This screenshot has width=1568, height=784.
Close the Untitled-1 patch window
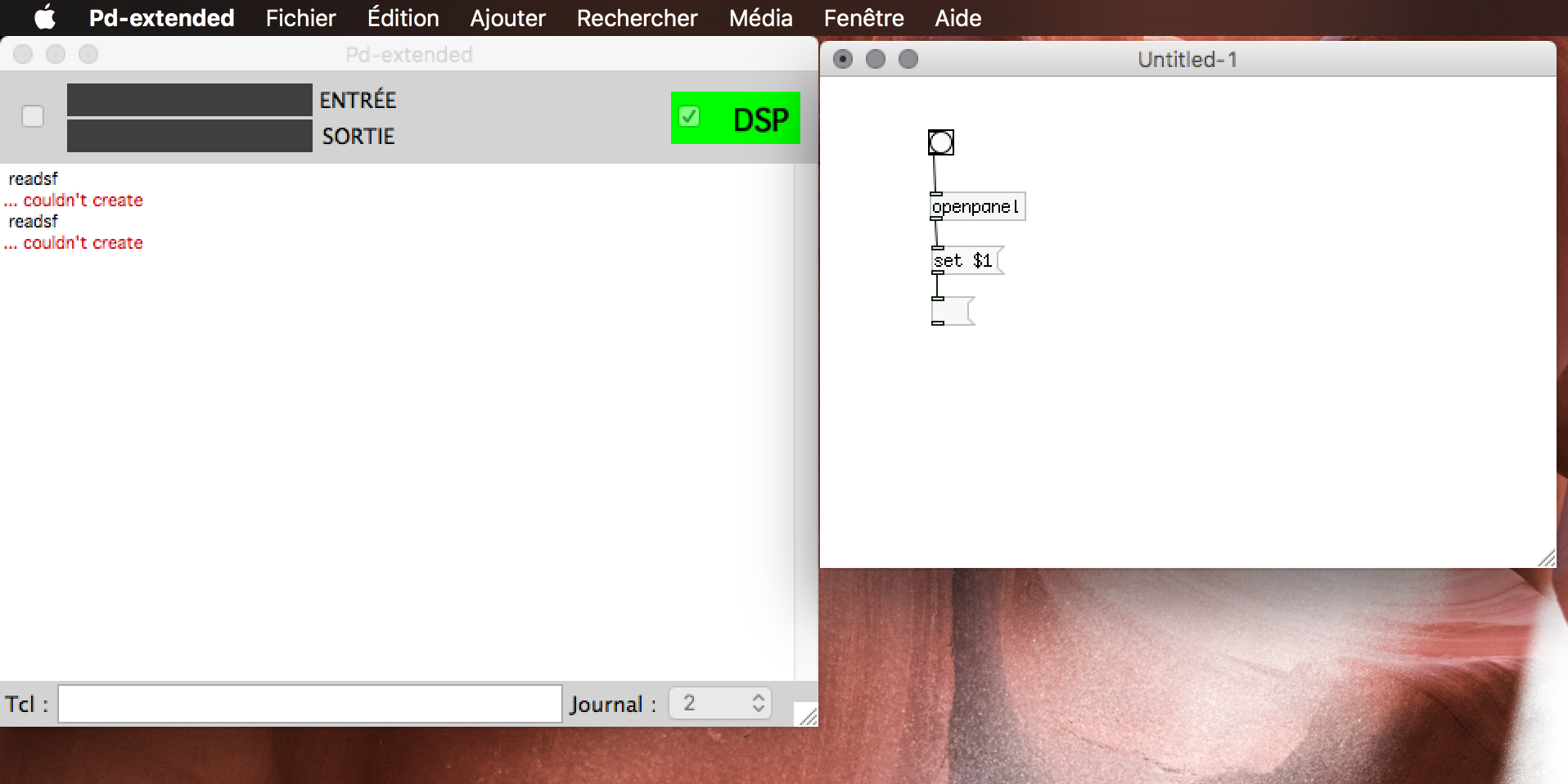tap(842, 59)
